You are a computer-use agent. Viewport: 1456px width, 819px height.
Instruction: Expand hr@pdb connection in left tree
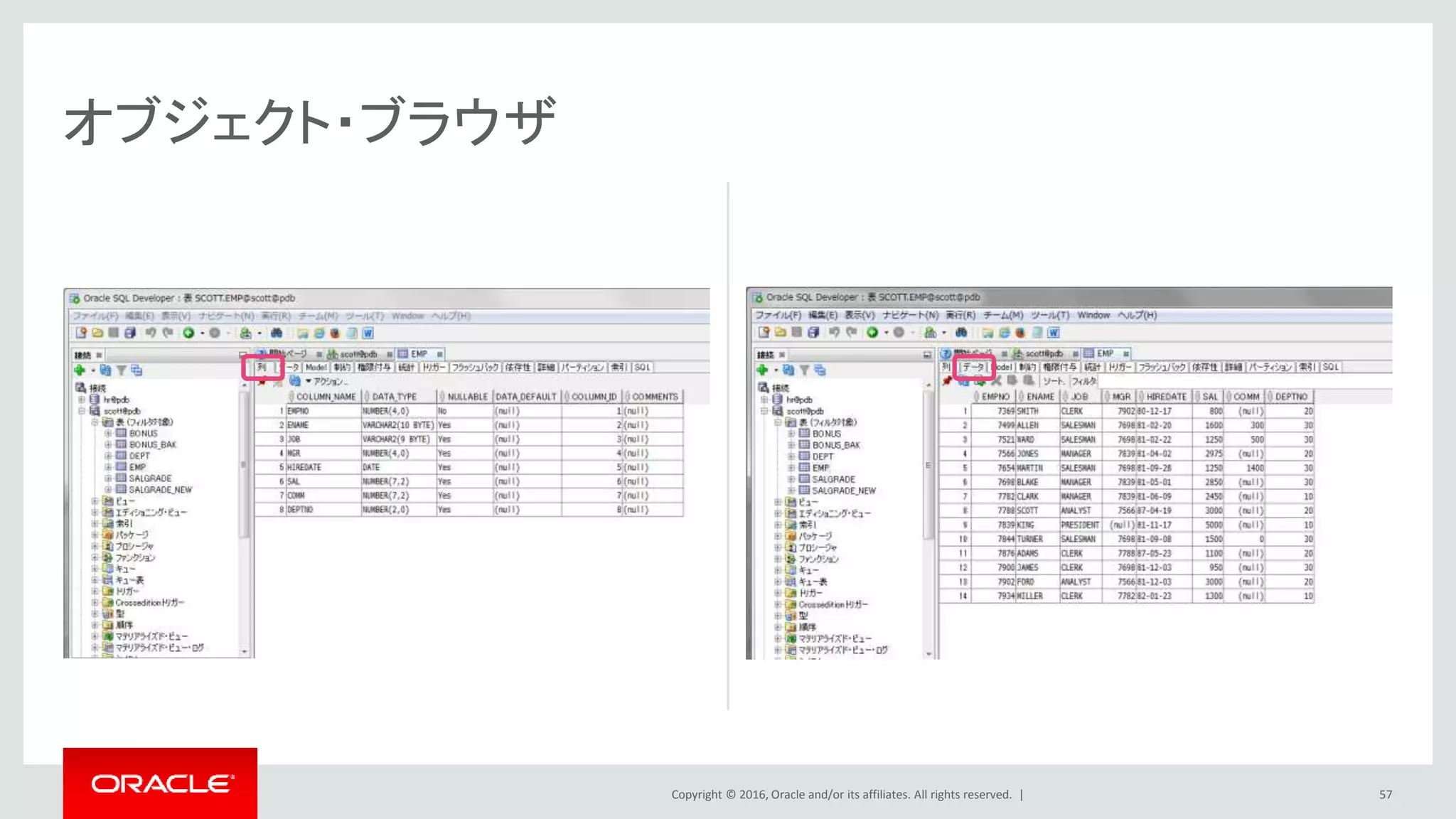click(x=82, y=400)
